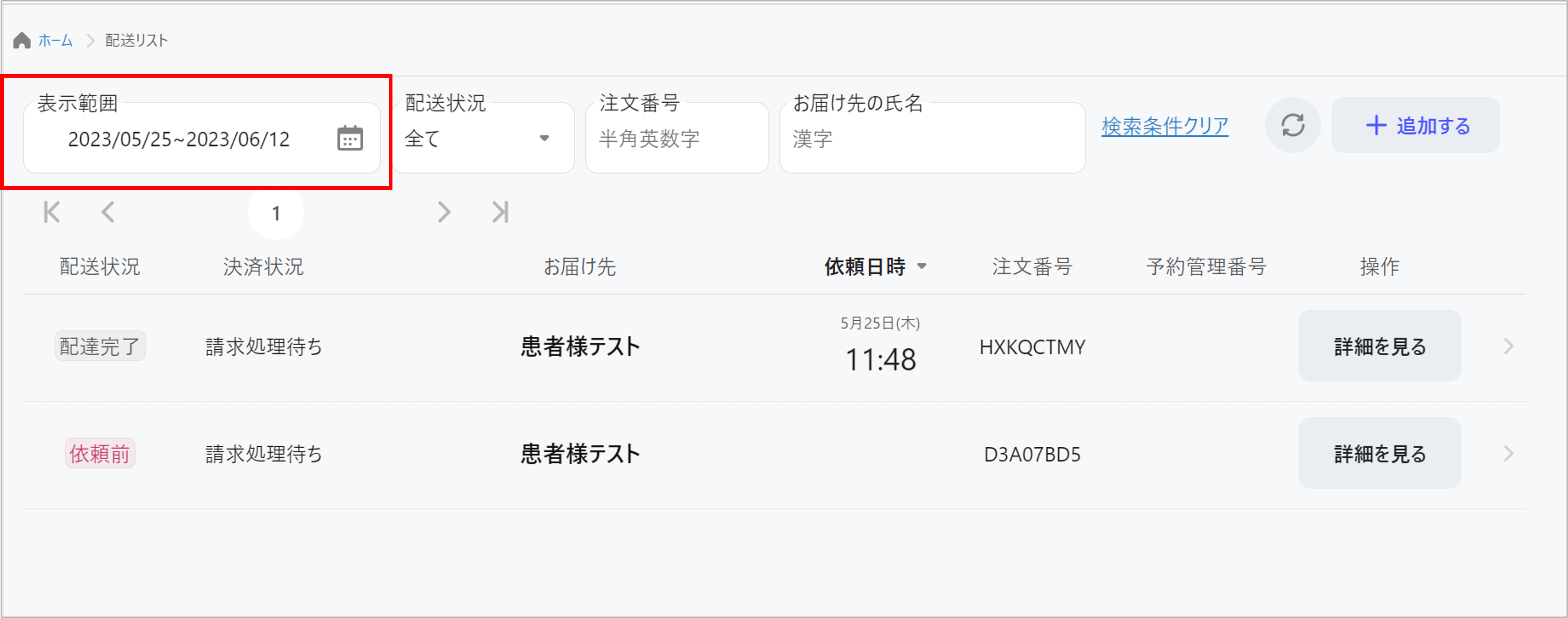Click the row chevron for order HXKQCTMY
Screen dimensions: 1568x618
[x=1508, y=346]
